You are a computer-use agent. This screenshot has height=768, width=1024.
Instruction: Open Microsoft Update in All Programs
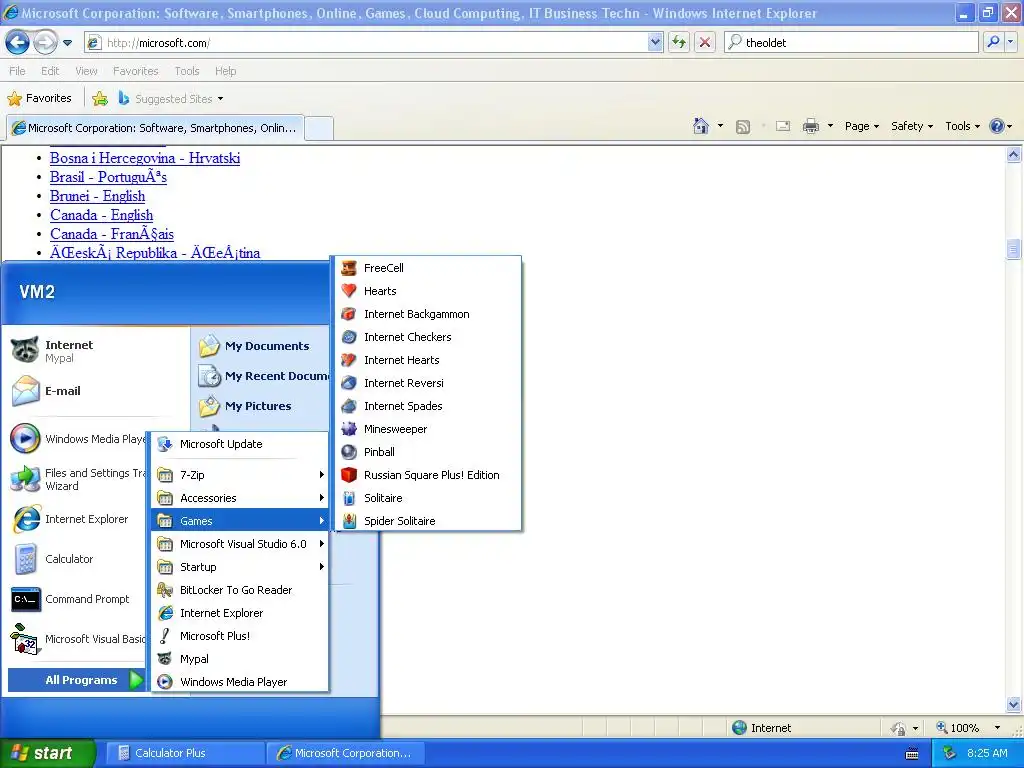240,444
